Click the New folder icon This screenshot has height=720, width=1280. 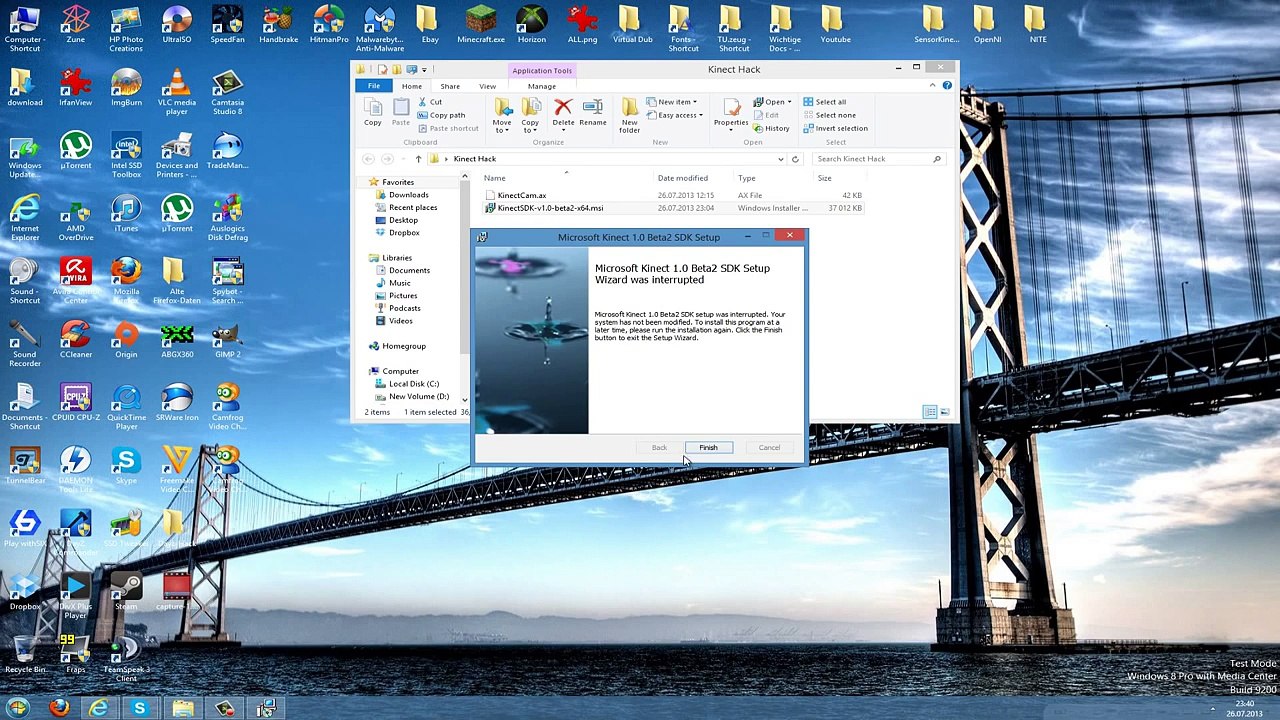[x=629, y=115]
